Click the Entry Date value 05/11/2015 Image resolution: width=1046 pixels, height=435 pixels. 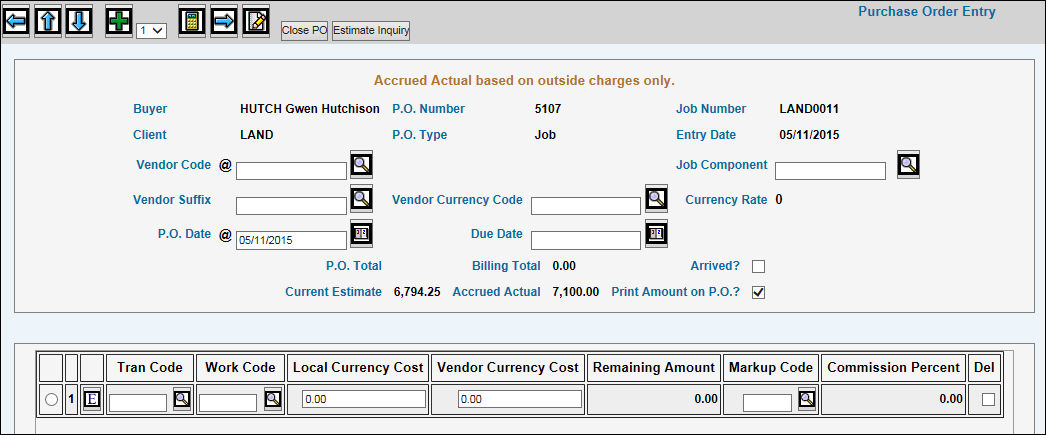click(809, 135)
